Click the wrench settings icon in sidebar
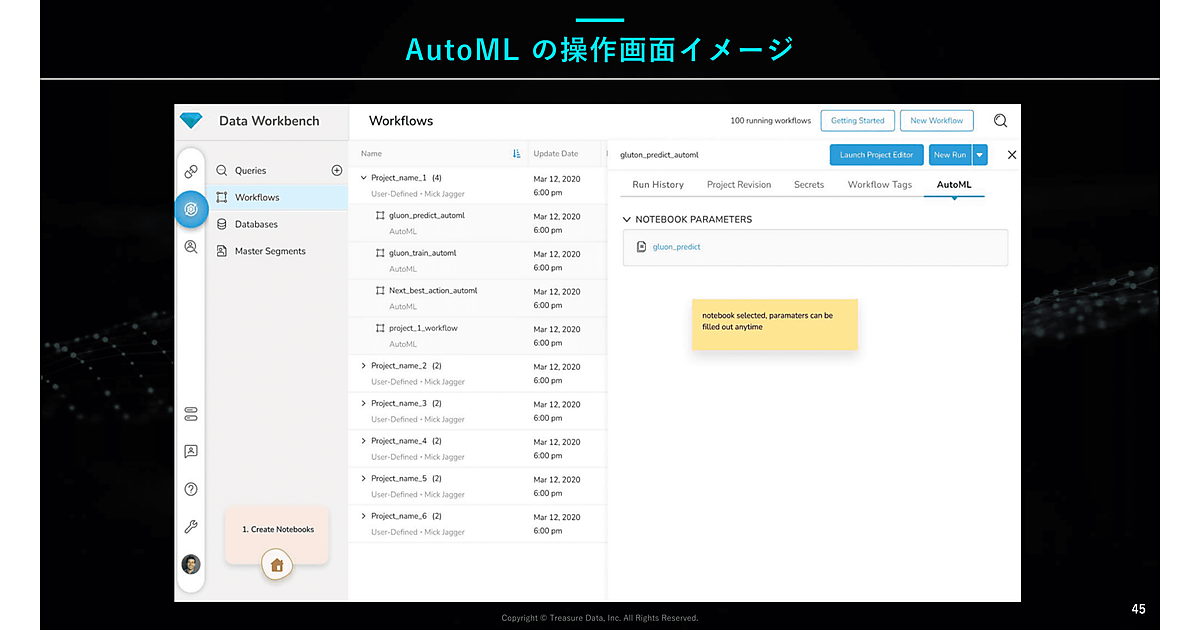The width and height of the screenshot is (1200, 630). (x=191, y=527)
